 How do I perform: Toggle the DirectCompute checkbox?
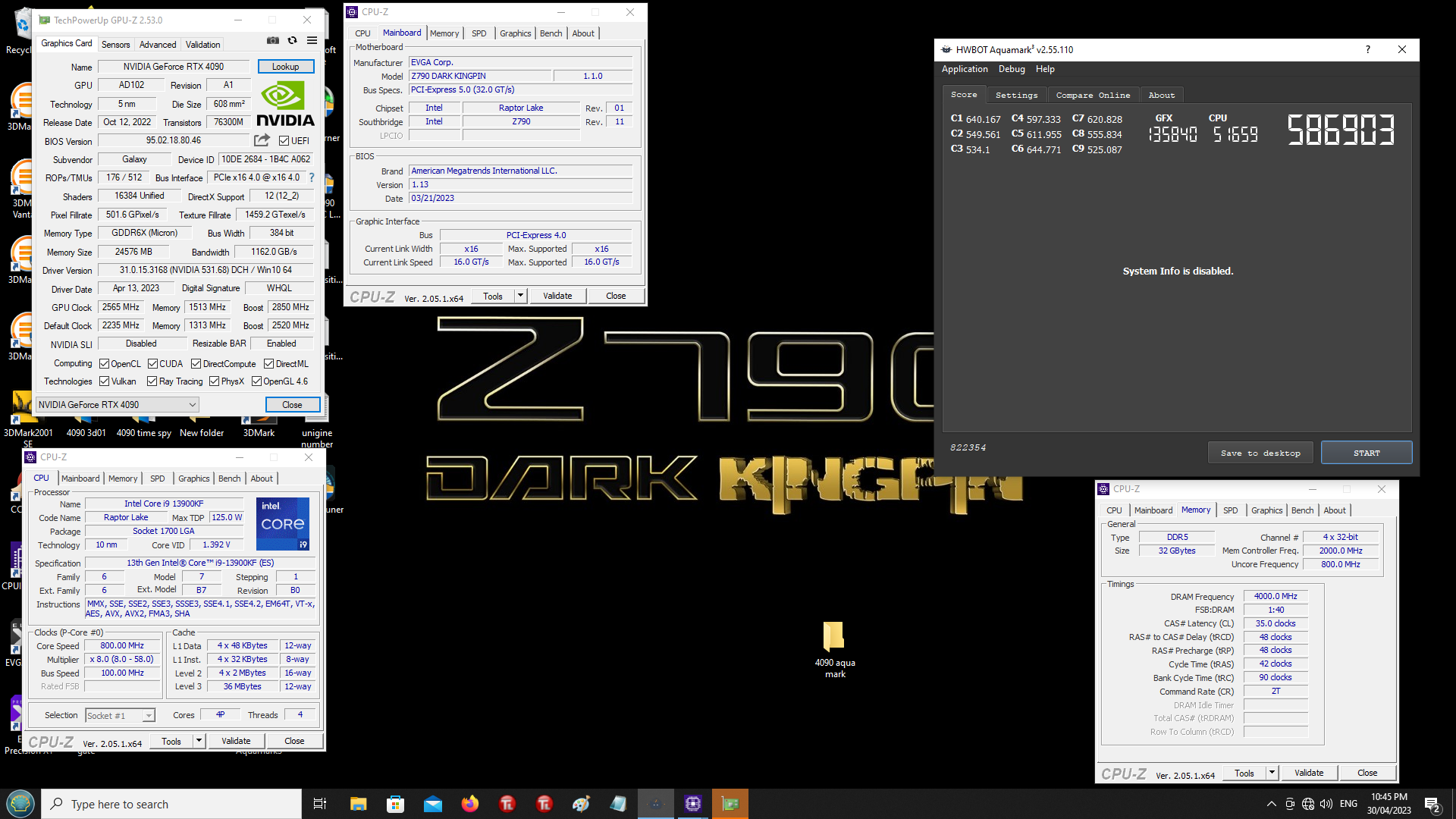pos(196,364)
